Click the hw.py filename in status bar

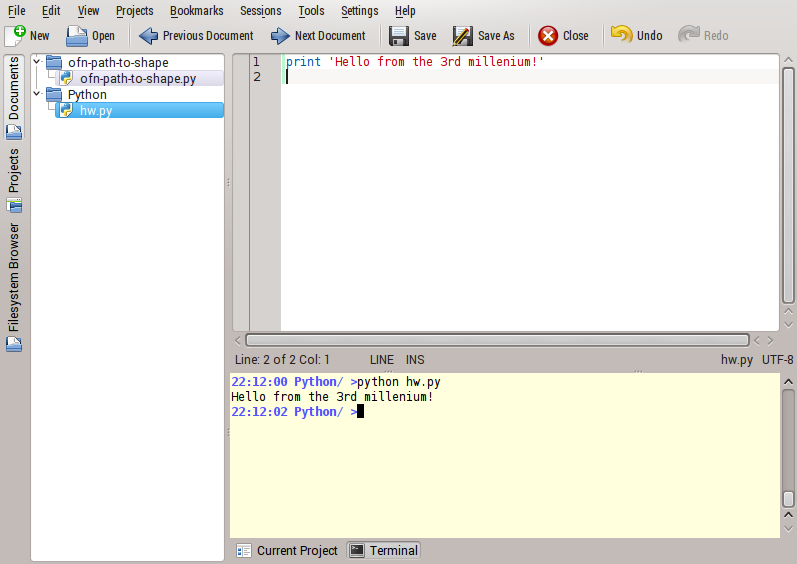pos(737,360)
